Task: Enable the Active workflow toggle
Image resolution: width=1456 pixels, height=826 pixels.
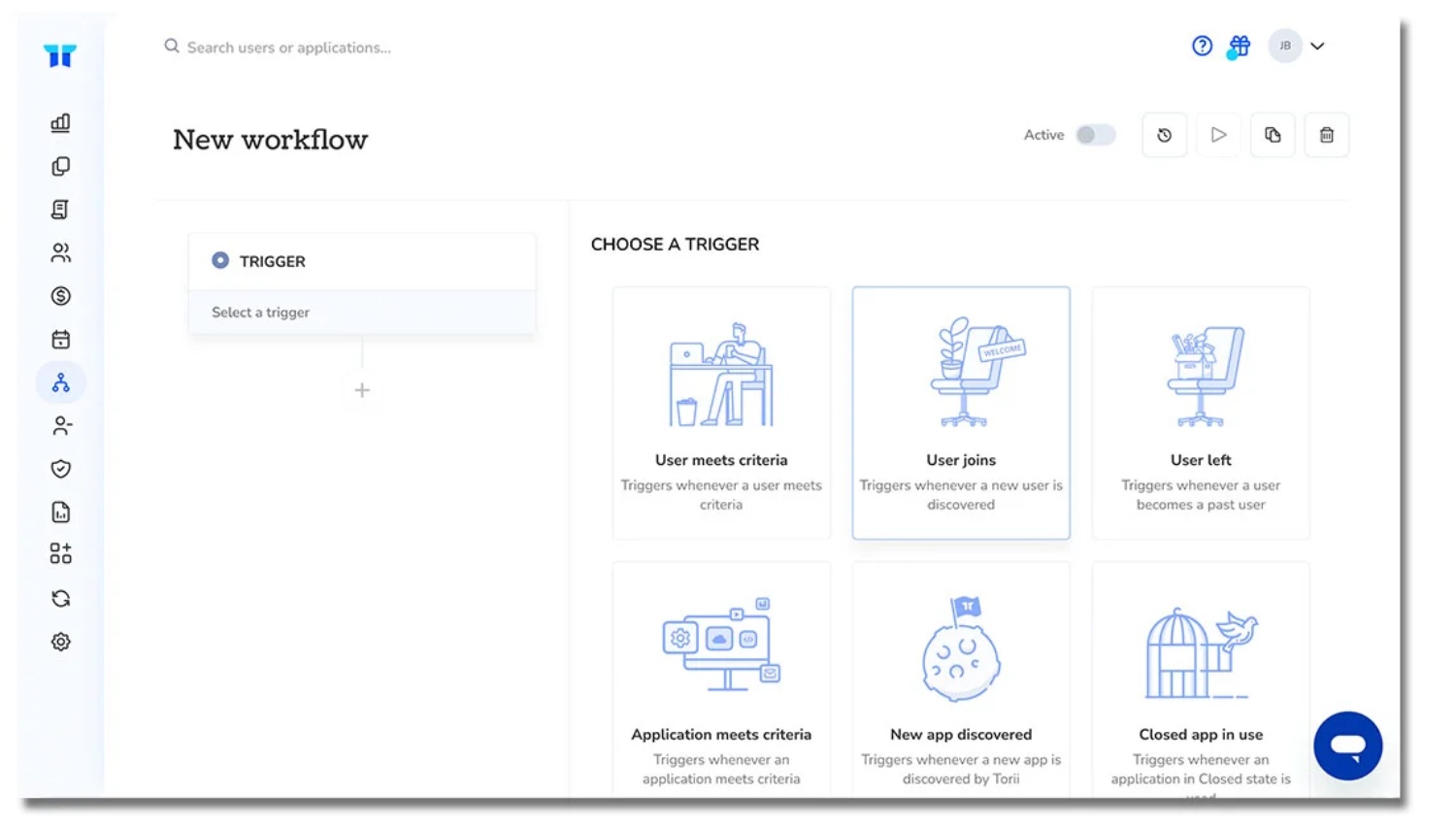Action: (x=1095, y=135)
